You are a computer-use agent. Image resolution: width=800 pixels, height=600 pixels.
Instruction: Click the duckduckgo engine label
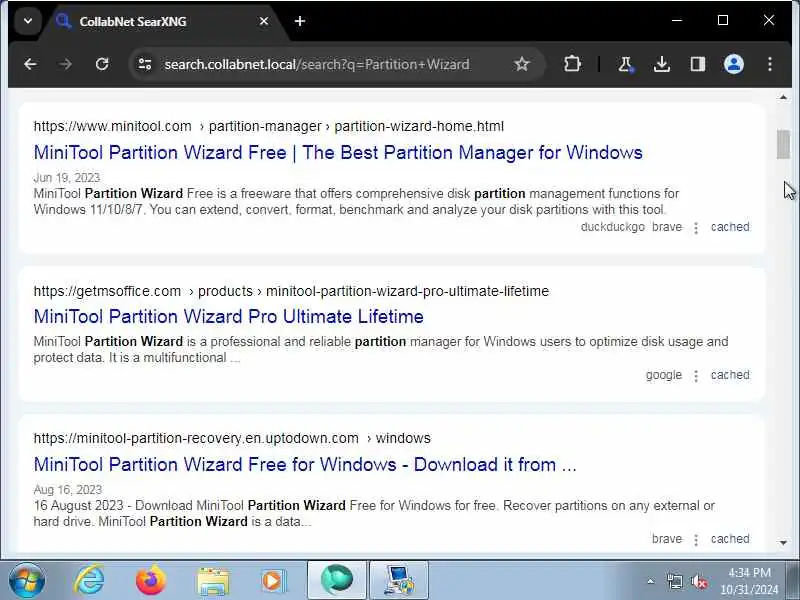[613, 227]
